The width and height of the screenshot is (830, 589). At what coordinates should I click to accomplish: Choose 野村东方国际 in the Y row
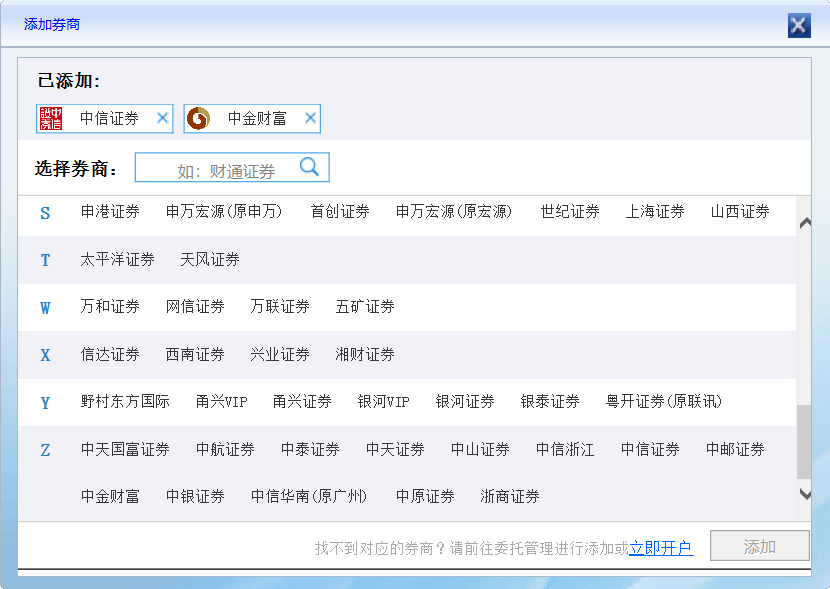click(125, 401)
